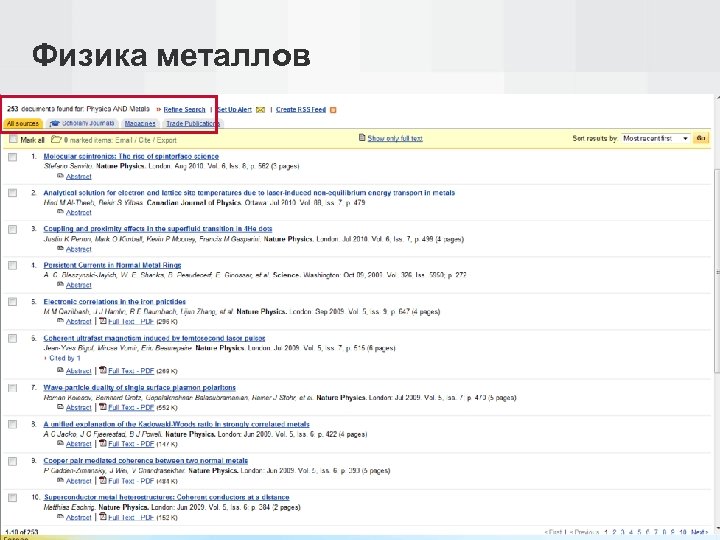Switch to the Scholarly Journals tab
Image resolution: width=720 pixels, height=540 pixels.
(x=82, y=124)
